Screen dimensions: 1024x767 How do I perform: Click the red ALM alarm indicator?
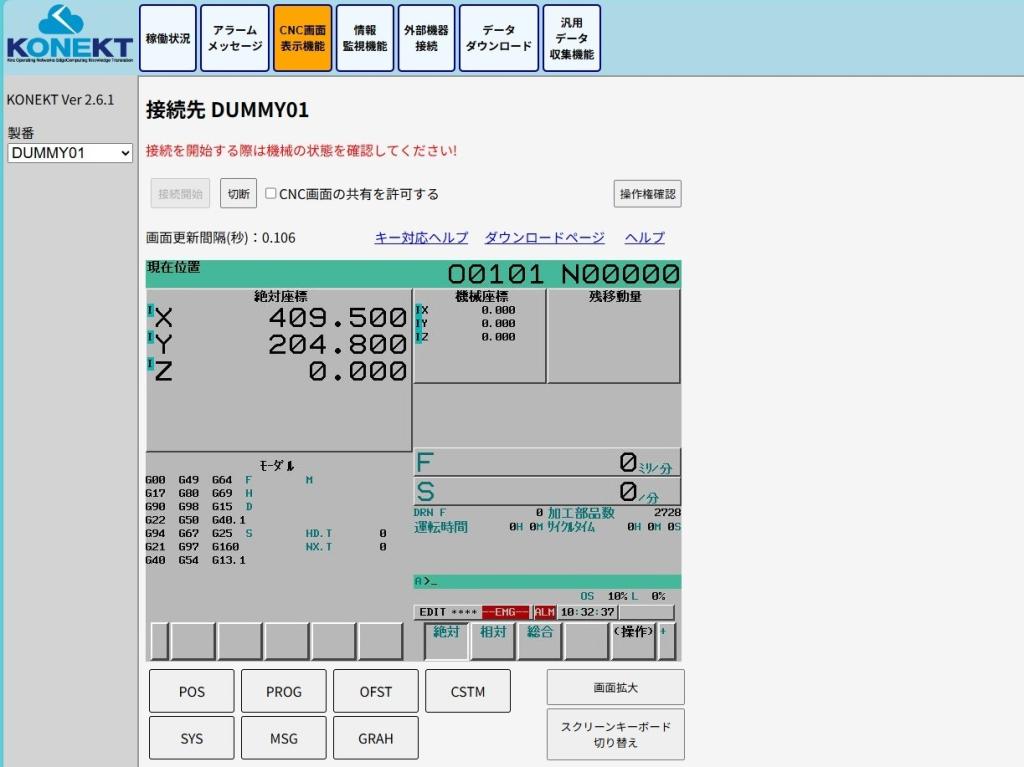coord(544,612)
